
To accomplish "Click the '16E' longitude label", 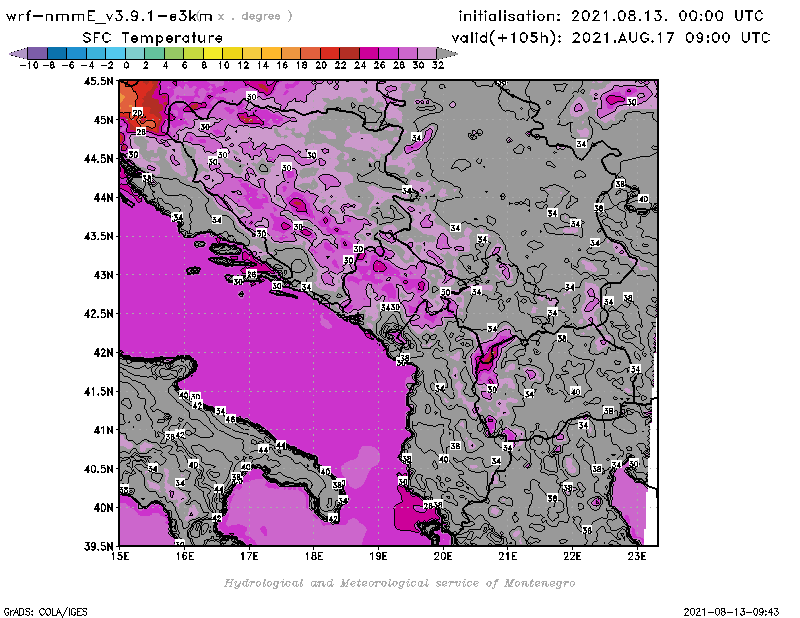I will 185,556.
